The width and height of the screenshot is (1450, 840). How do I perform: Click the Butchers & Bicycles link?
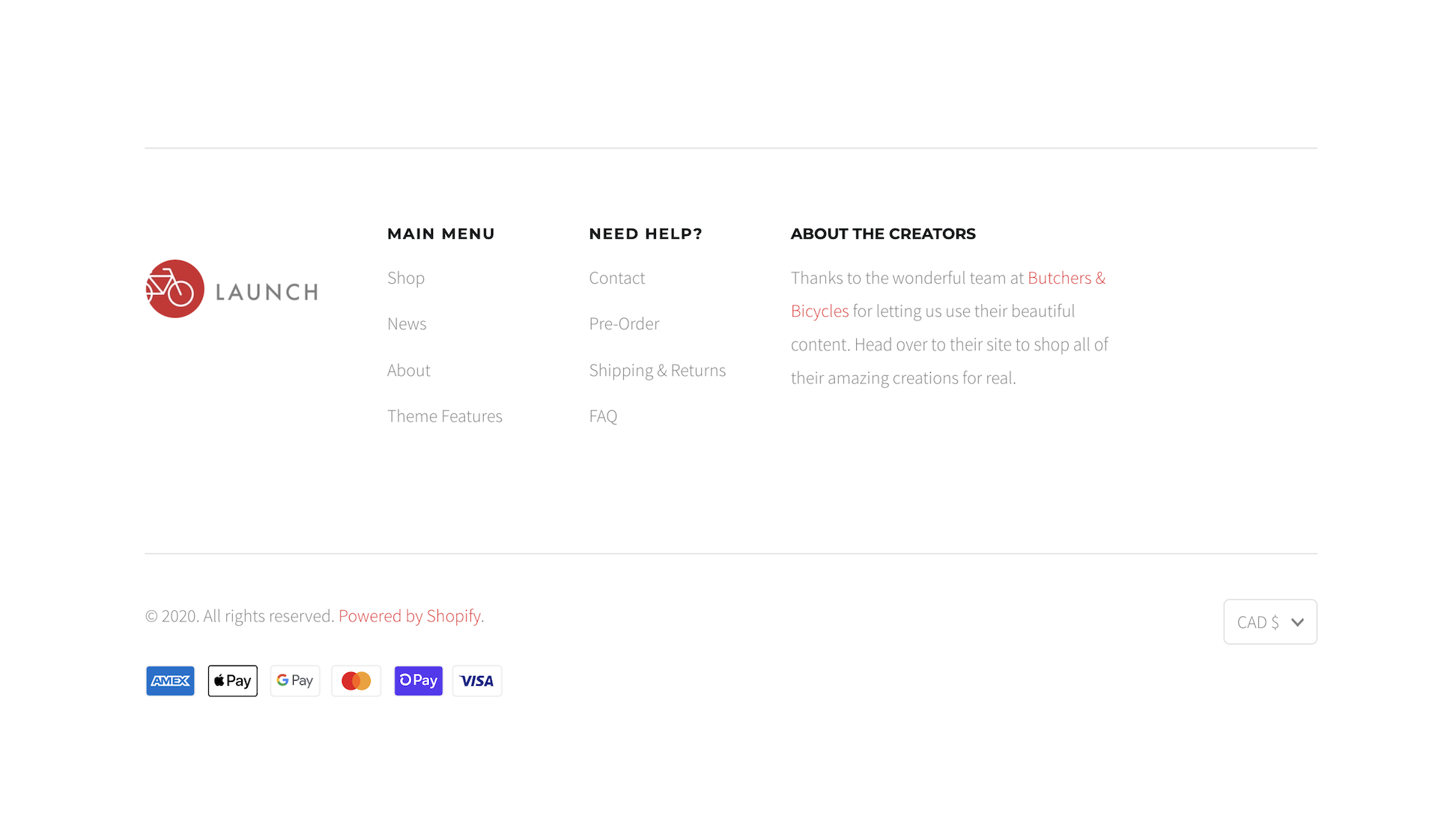point(1067,278)
